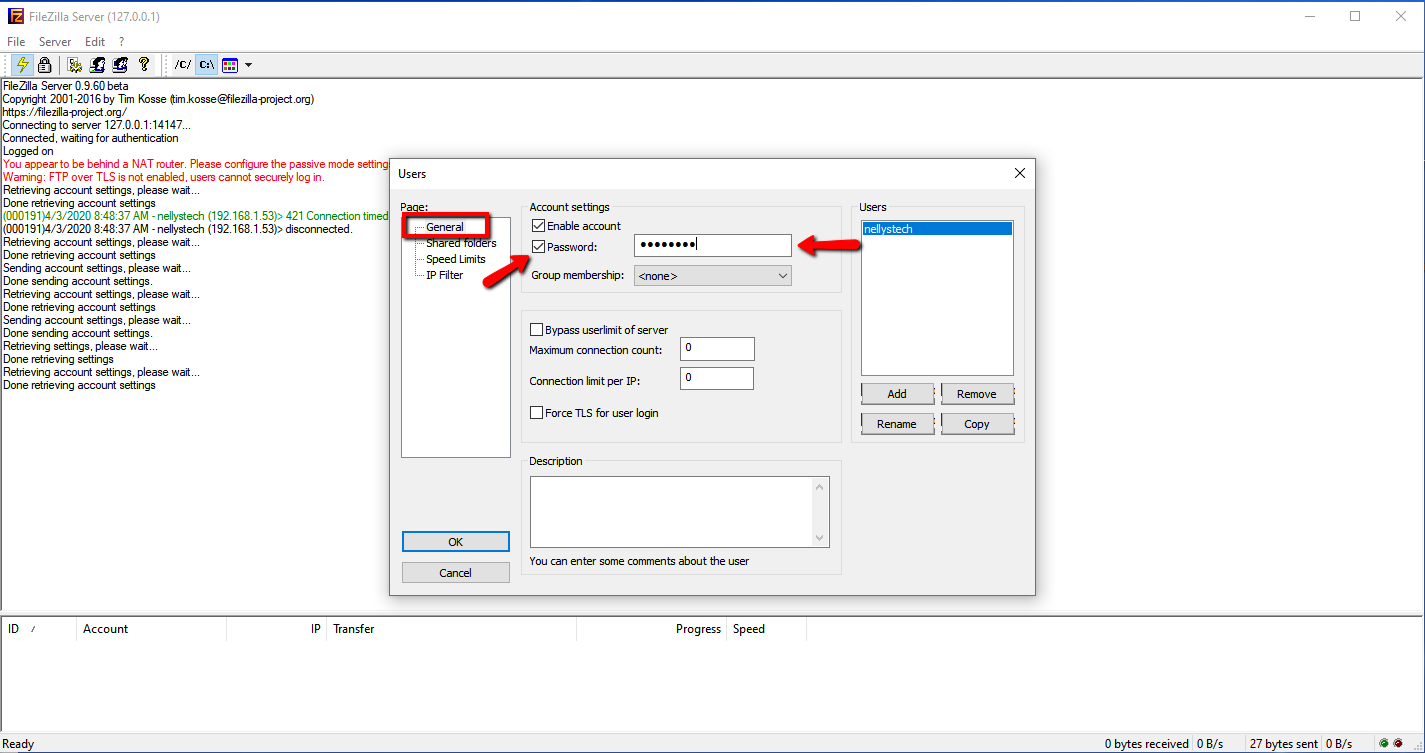
Task: Click the IP column header
Action: tap(277, 629)
